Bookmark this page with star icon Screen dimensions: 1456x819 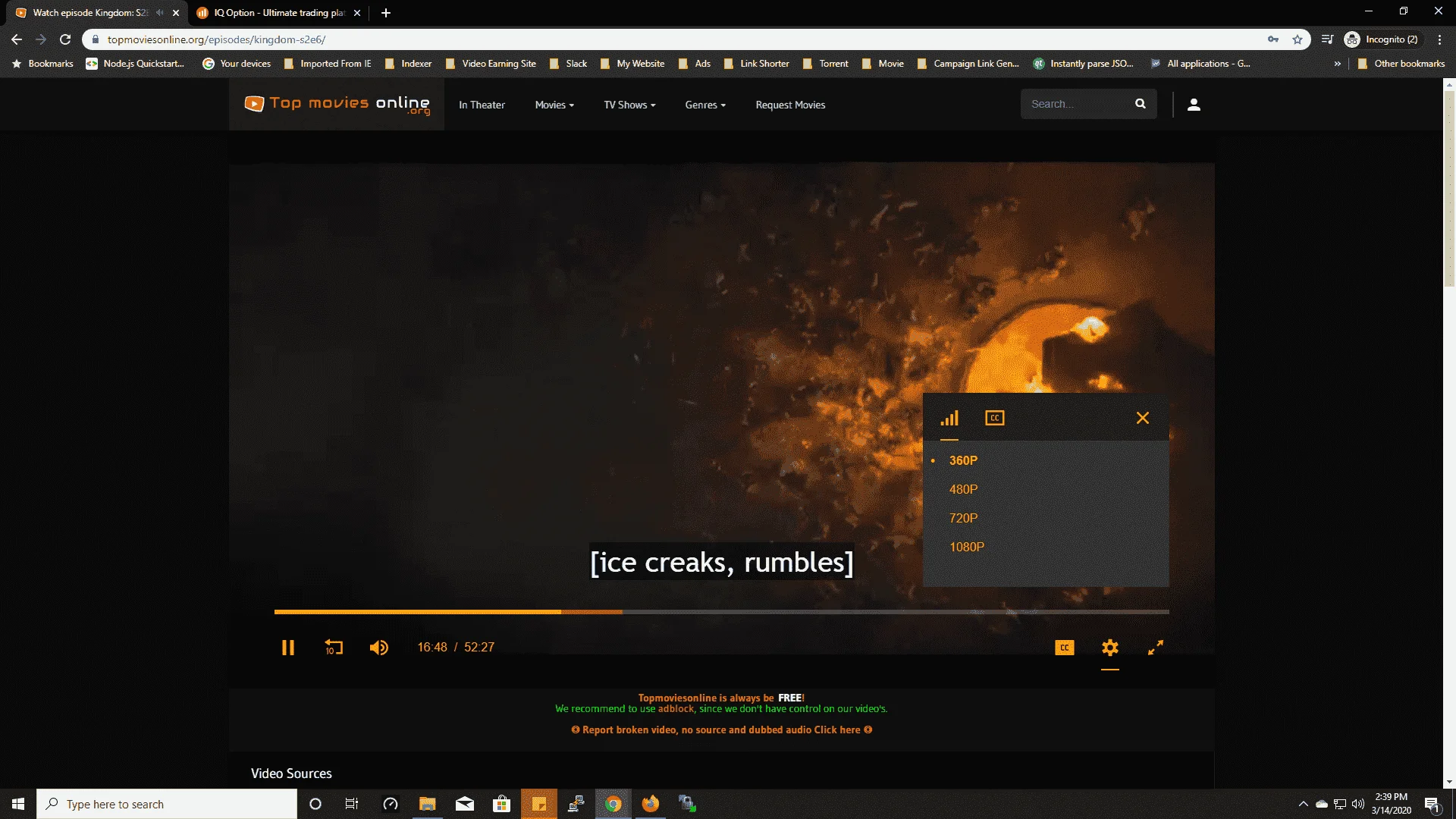[1298, 39]
